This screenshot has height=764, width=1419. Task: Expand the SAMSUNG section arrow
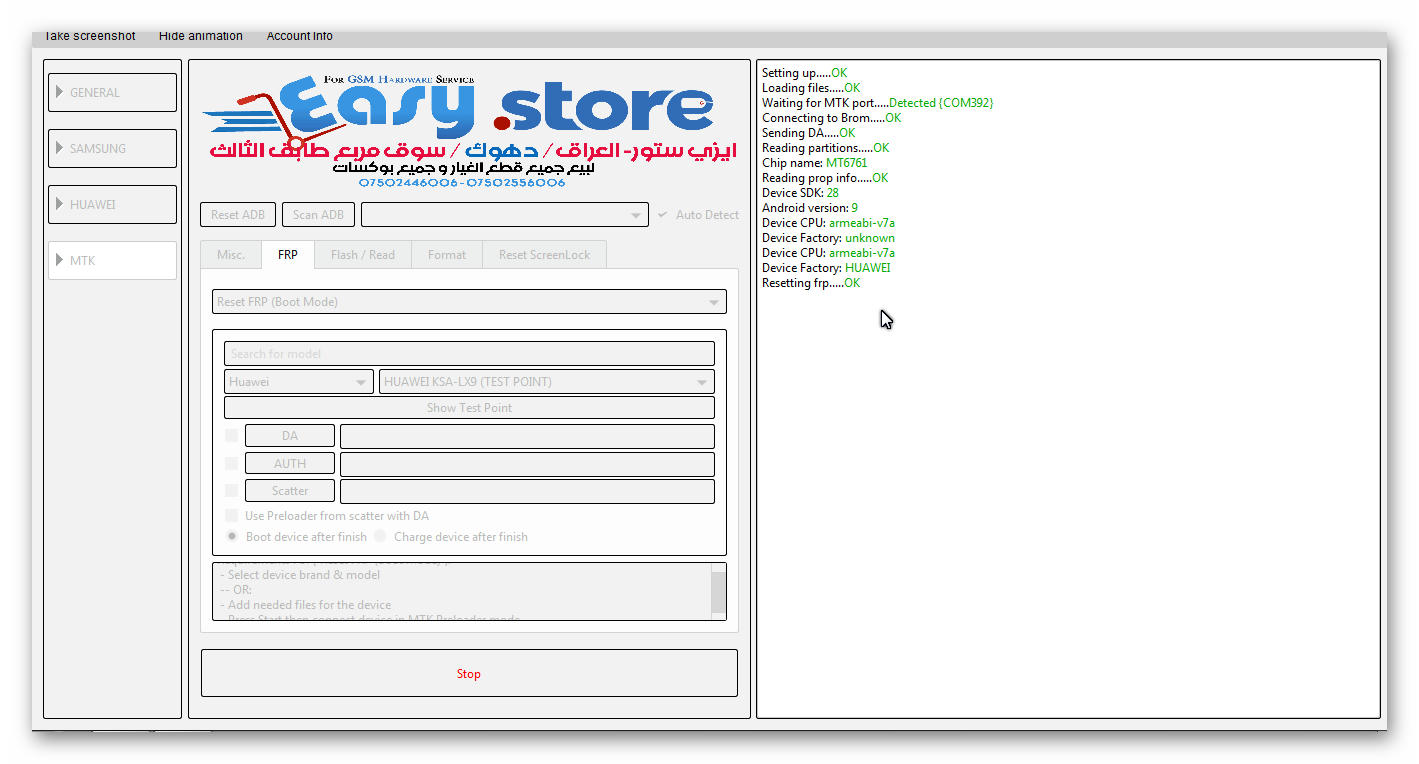click(58, 148)
